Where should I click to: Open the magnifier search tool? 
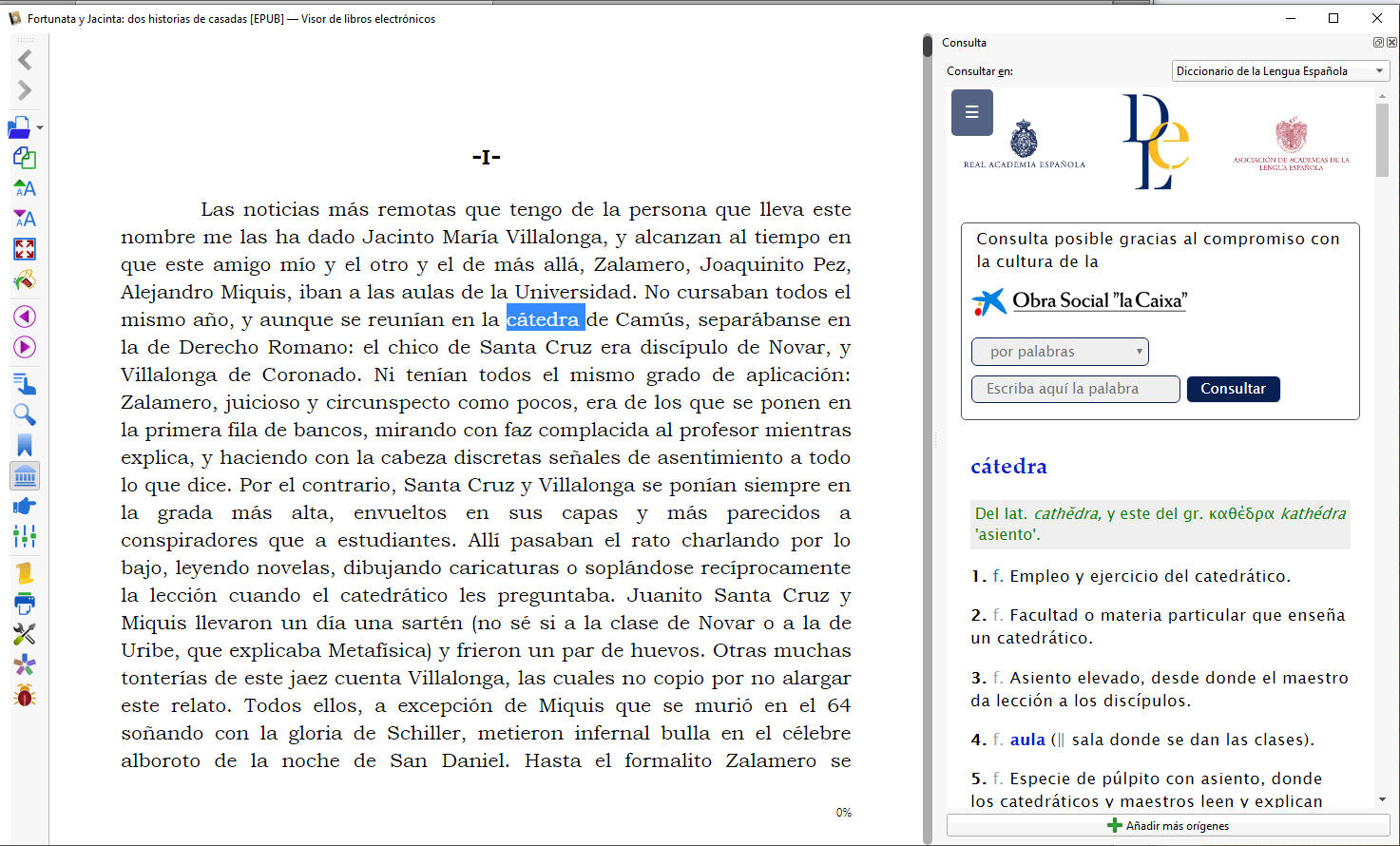click(25, 414)
